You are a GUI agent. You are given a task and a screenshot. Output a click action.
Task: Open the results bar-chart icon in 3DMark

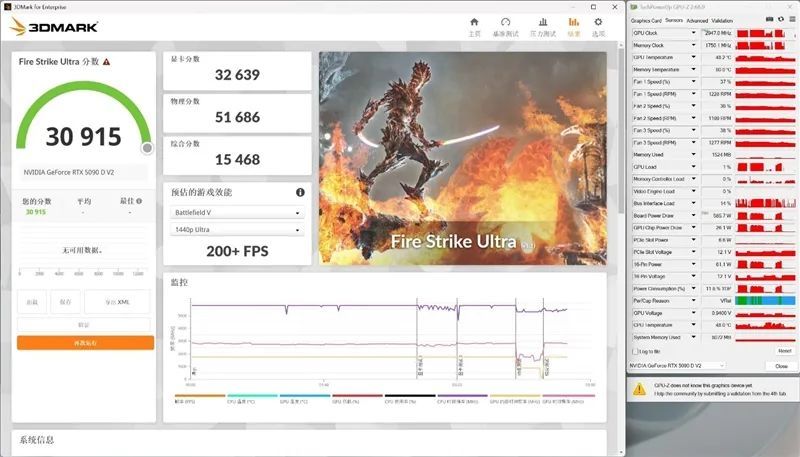click(x=574, y=22)
